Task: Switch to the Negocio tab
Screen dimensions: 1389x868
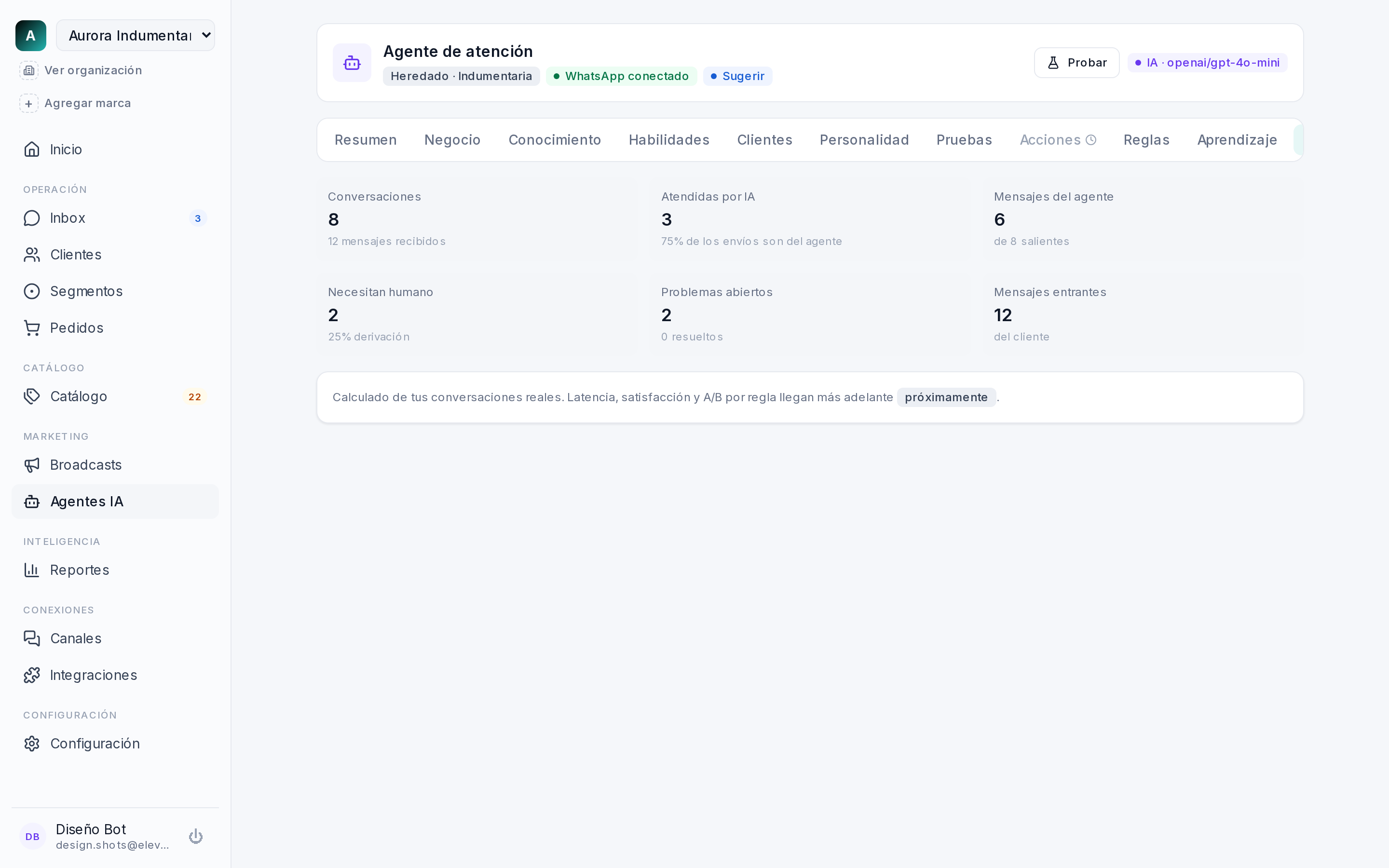Action: point(452,140)
